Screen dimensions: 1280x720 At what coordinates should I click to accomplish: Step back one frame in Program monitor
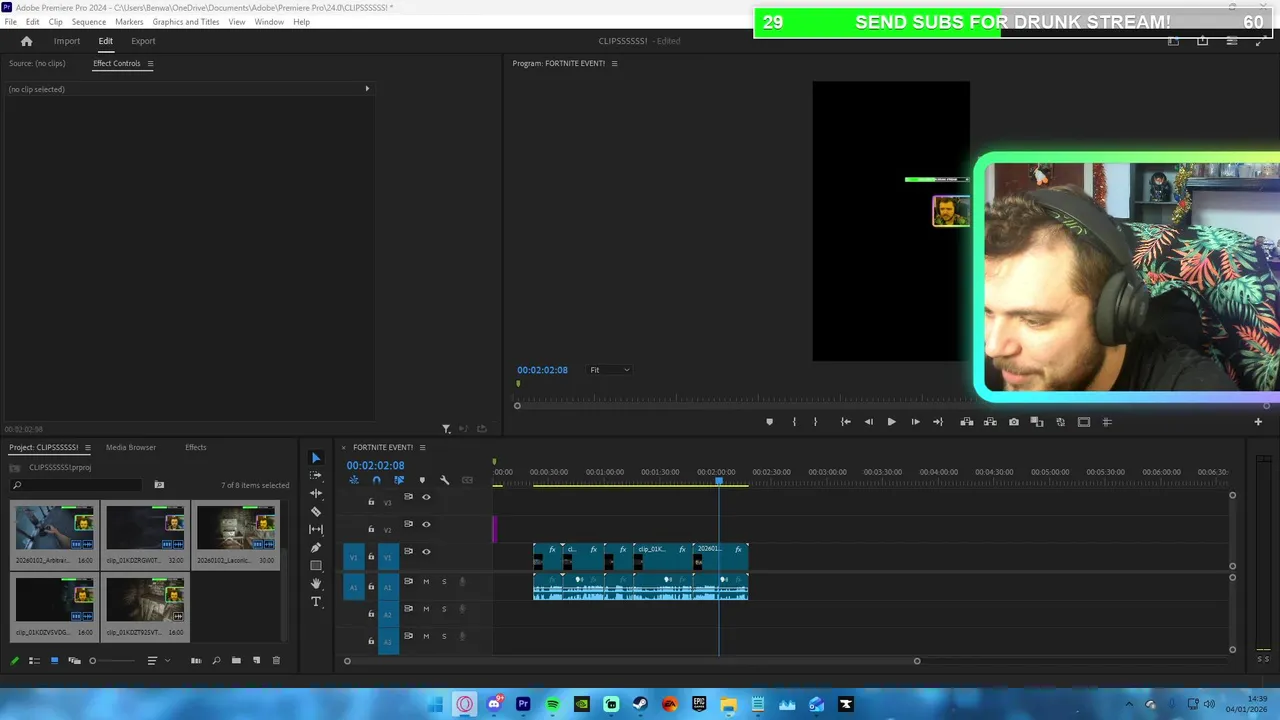868,422
